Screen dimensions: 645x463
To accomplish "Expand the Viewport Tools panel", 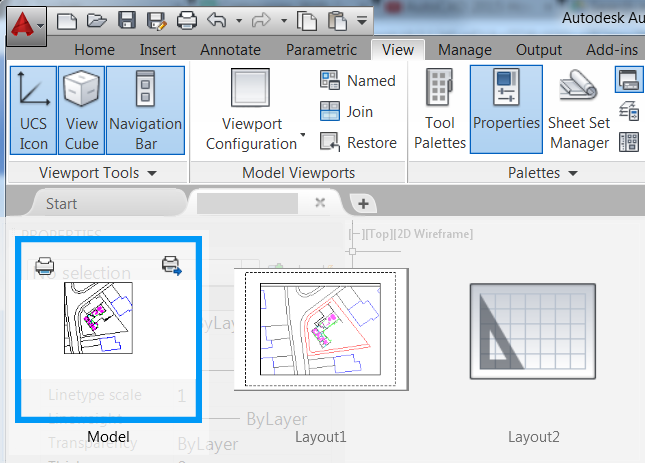I will [x=97, y=173].
